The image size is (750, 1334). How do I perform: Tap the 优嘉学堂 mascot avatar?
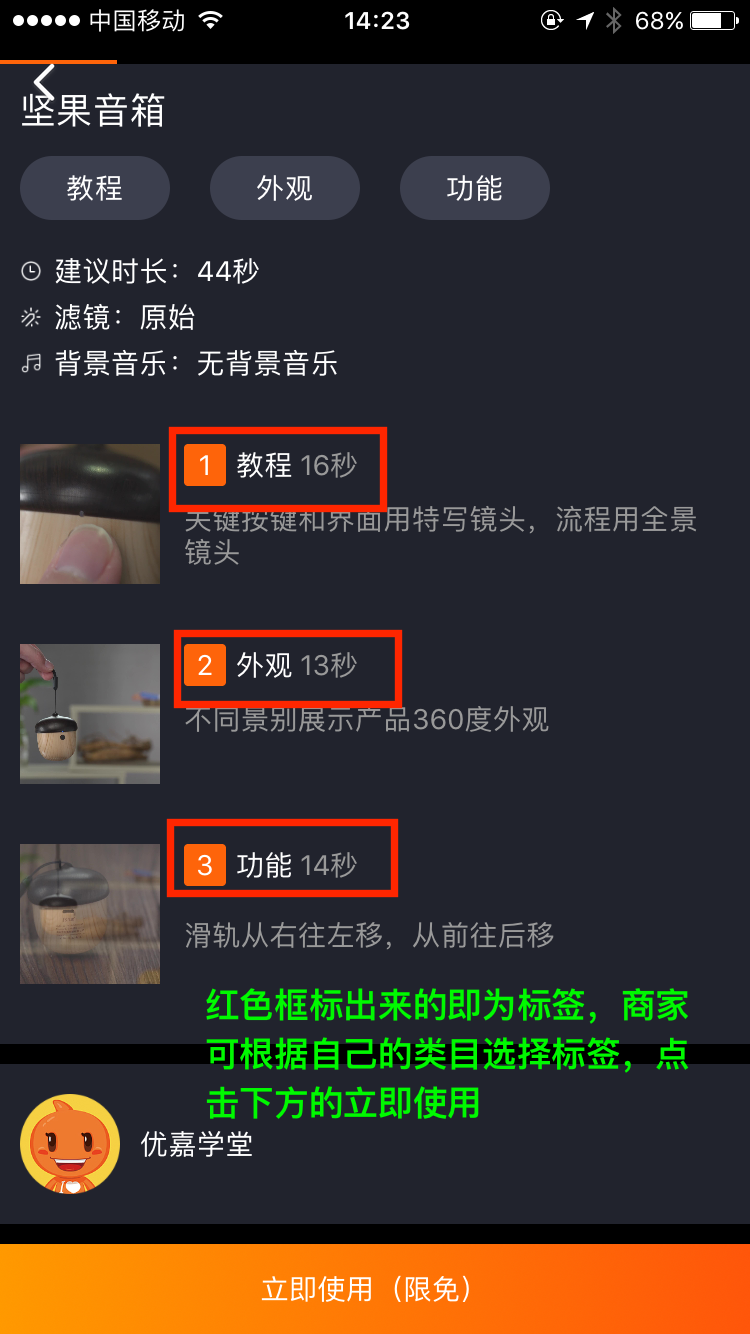[70, 1144]
